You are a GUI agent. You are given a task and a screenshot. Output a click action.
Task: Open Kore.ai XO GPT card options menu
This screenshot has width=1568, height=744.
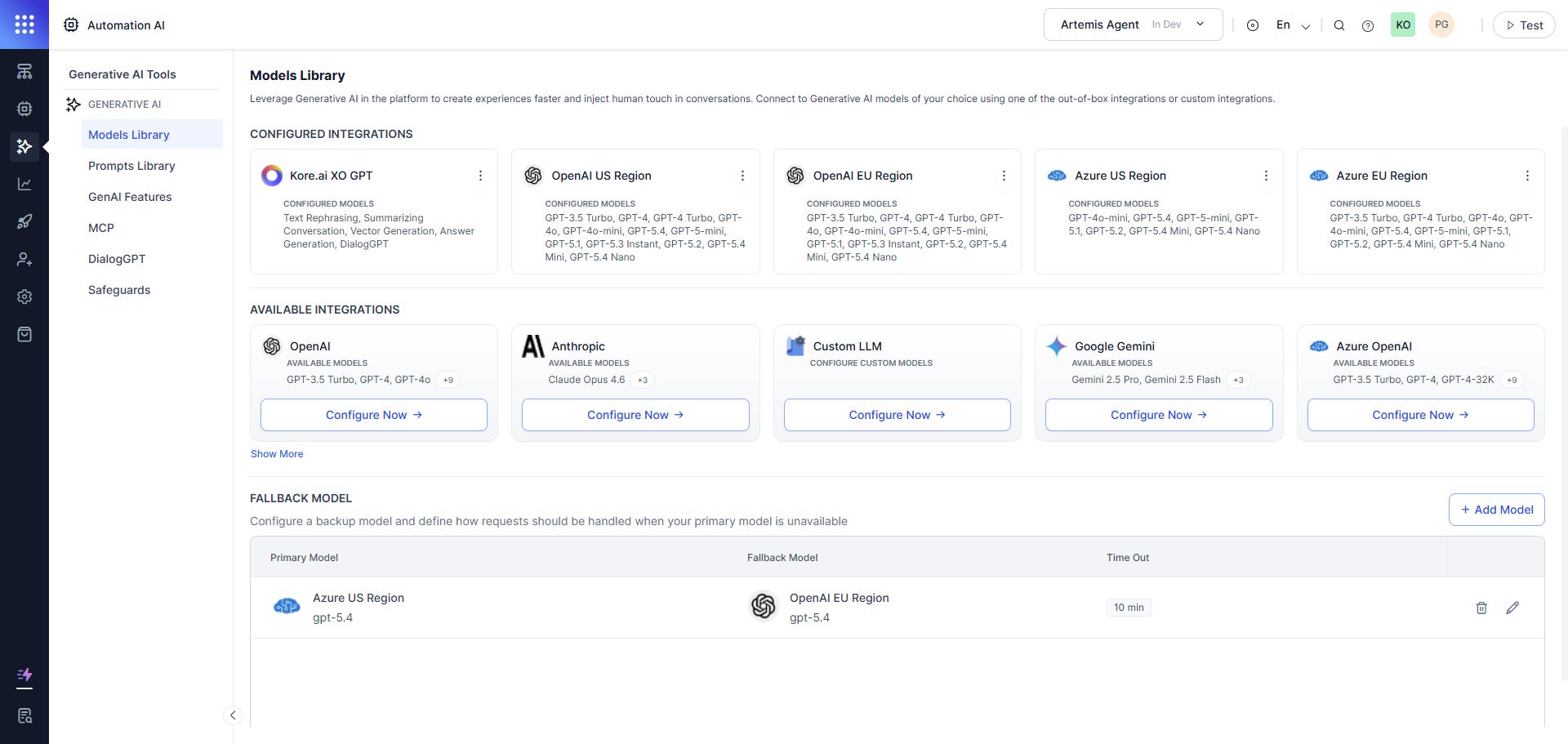point(480,176)
